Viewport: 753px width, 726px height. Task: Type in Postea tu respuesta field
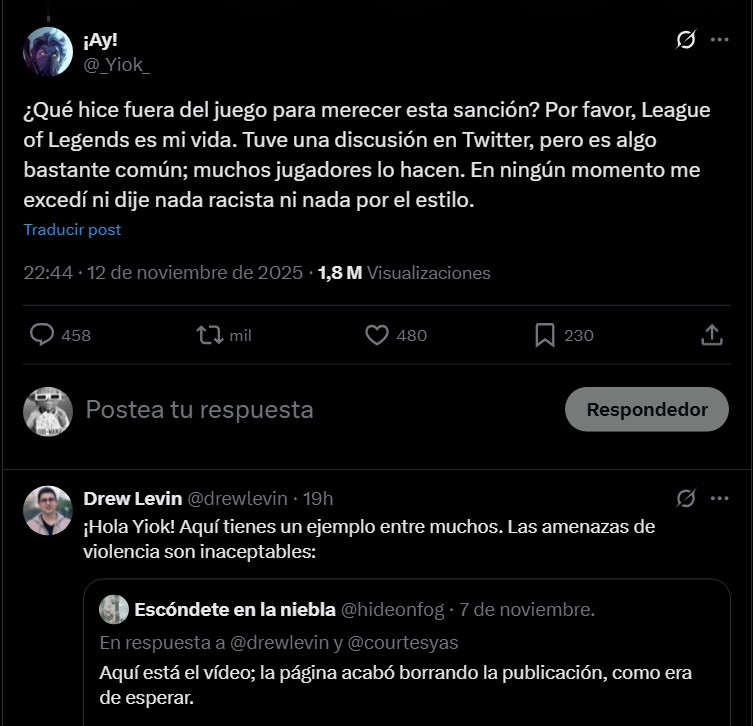(300, 409)
